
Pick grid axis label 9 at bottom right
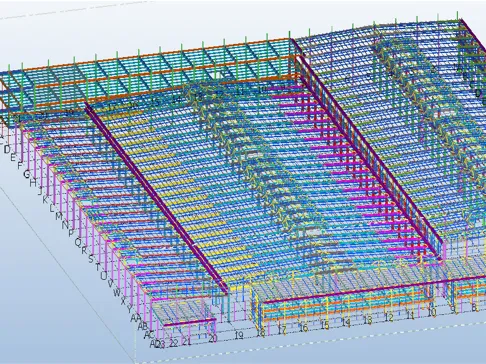[x=453, y=310]
